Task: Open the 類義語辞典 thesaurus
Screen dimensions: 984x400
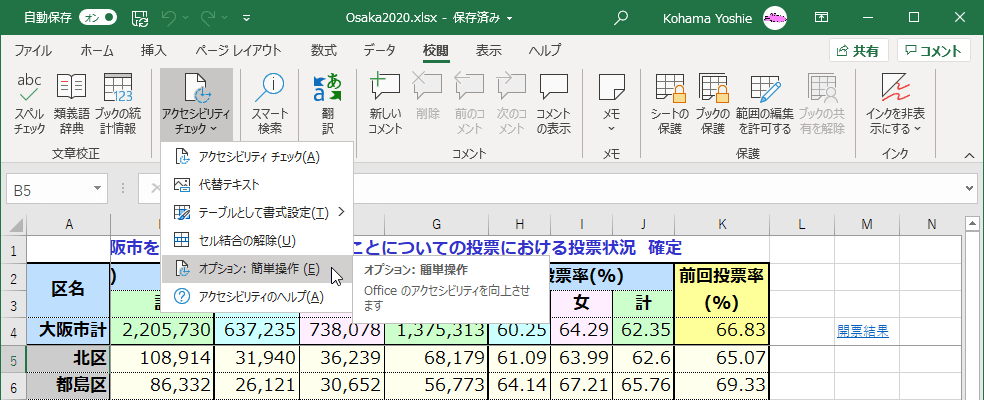Action: pos(71,104)
